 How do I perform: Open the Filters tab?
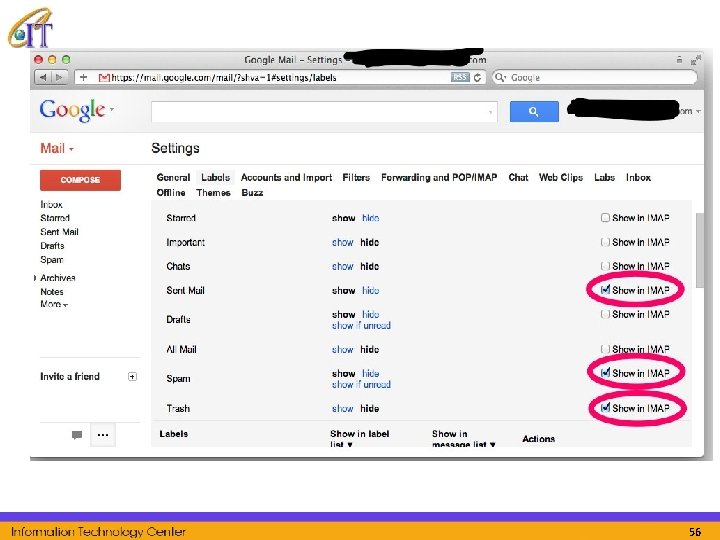pos(356,178)
